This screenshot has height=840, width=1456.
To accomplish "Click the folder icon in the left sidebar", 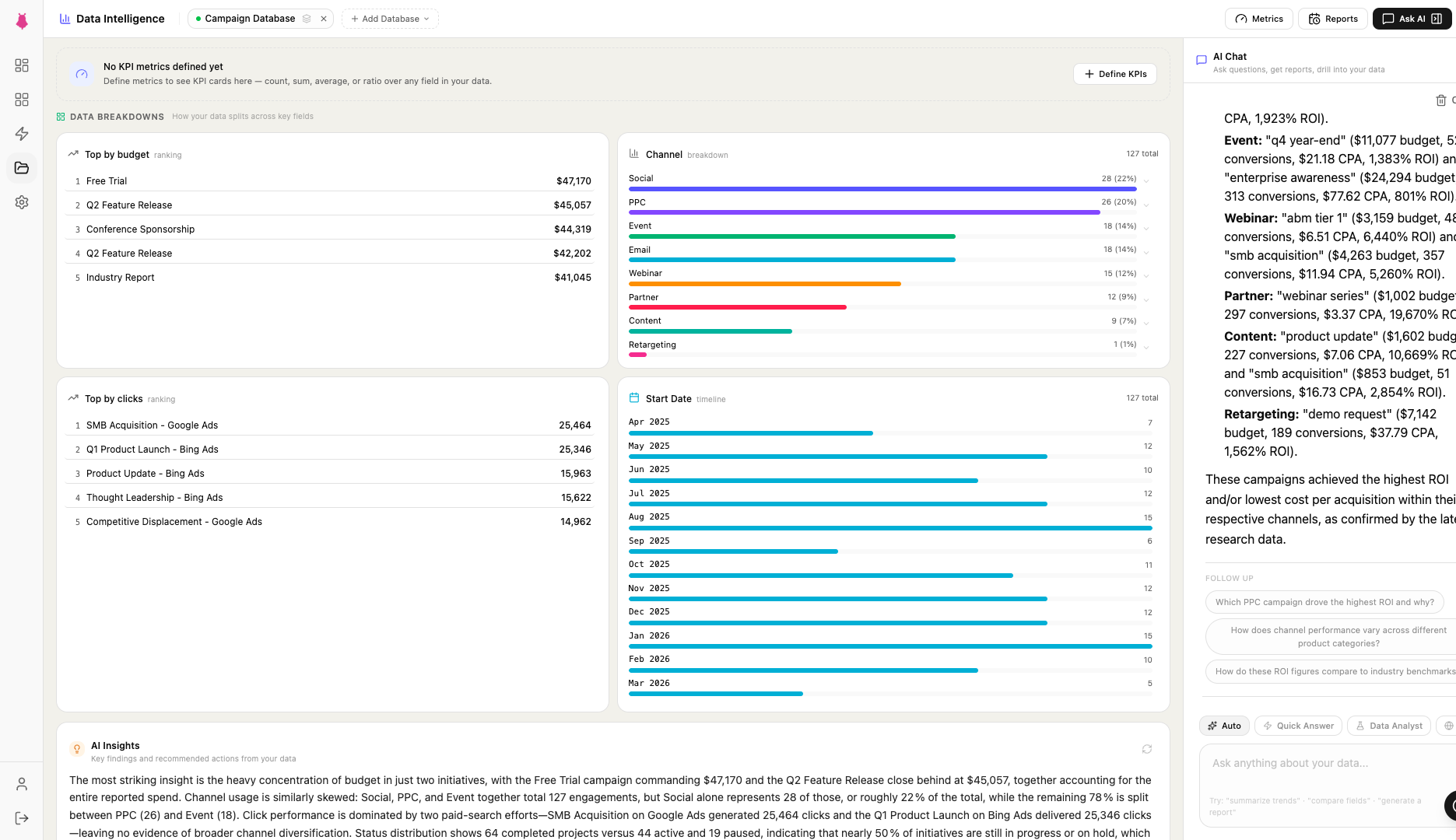I will (x=22, y=168).
